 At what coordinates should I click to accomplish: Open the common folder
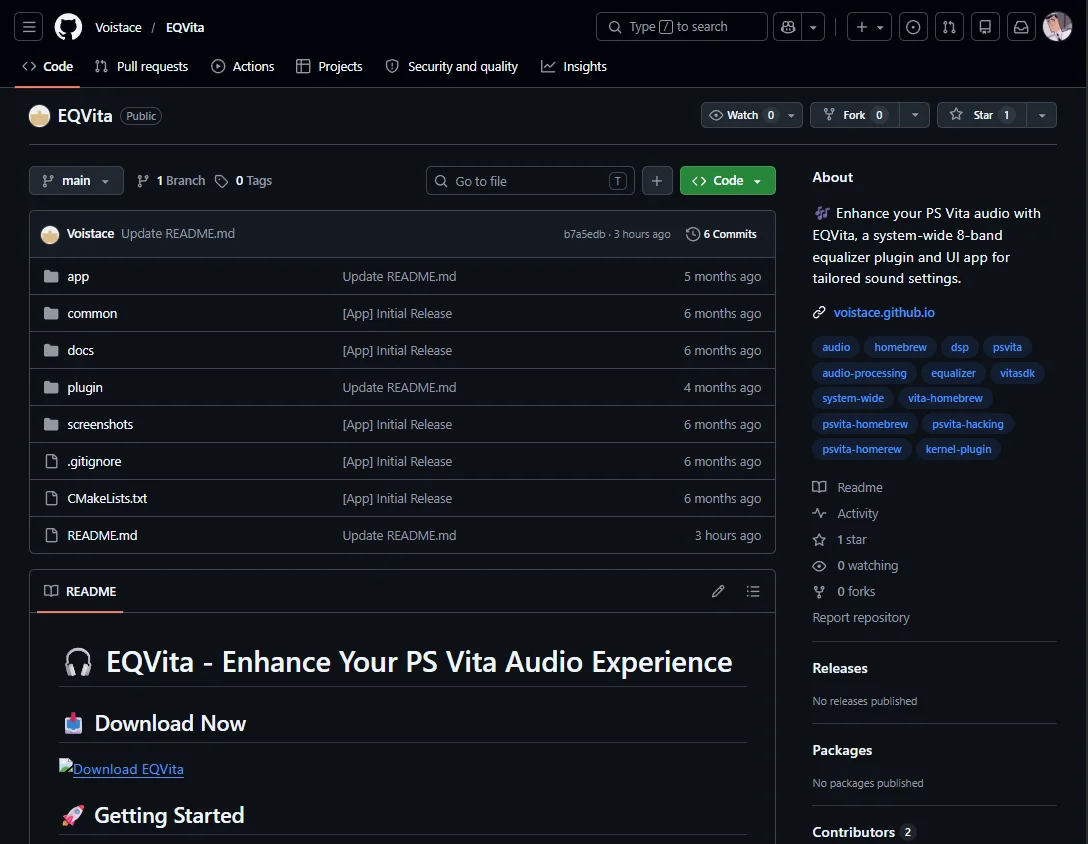92,314
